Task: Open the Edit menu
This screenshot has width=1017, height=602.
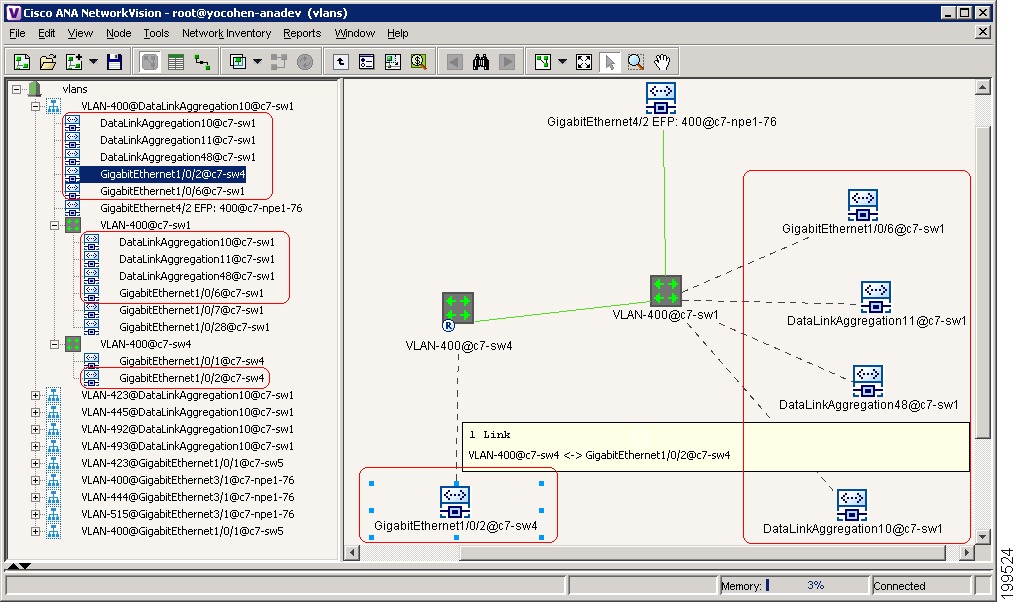Action: tap(46, 33)
